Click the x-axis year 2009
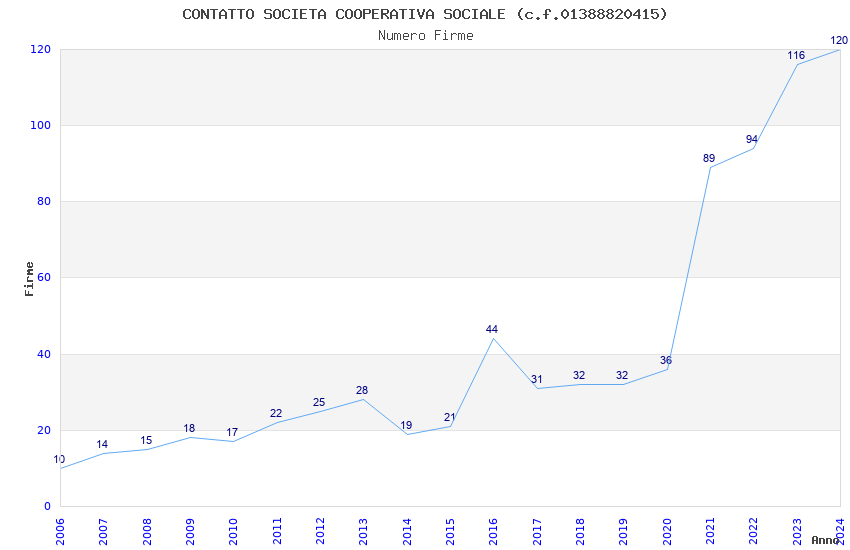The height and width of the screenshot is (550, 850). pos(190,531)
